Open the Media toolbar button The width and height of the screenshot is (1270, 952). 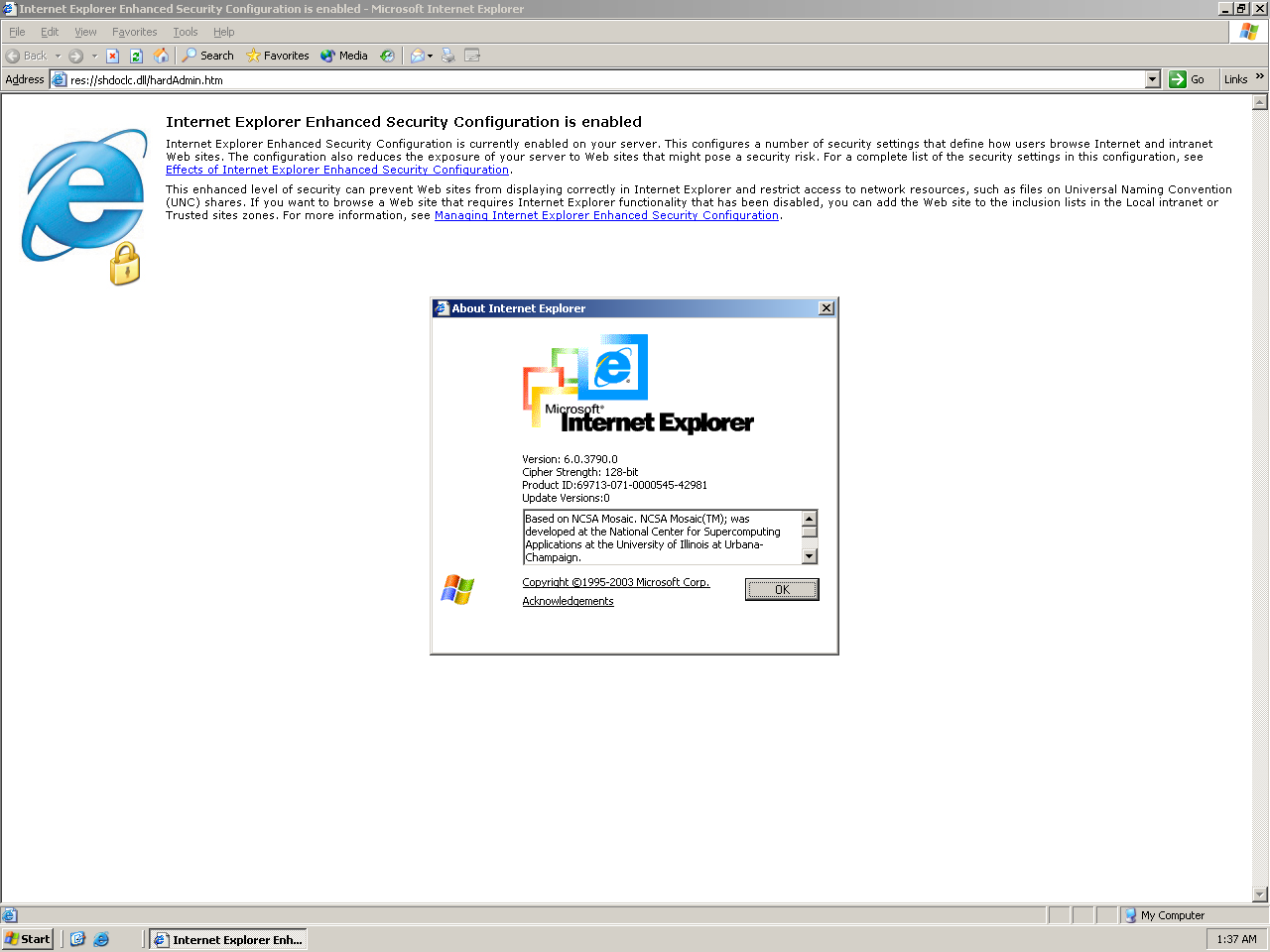click(x=344, y=57)
